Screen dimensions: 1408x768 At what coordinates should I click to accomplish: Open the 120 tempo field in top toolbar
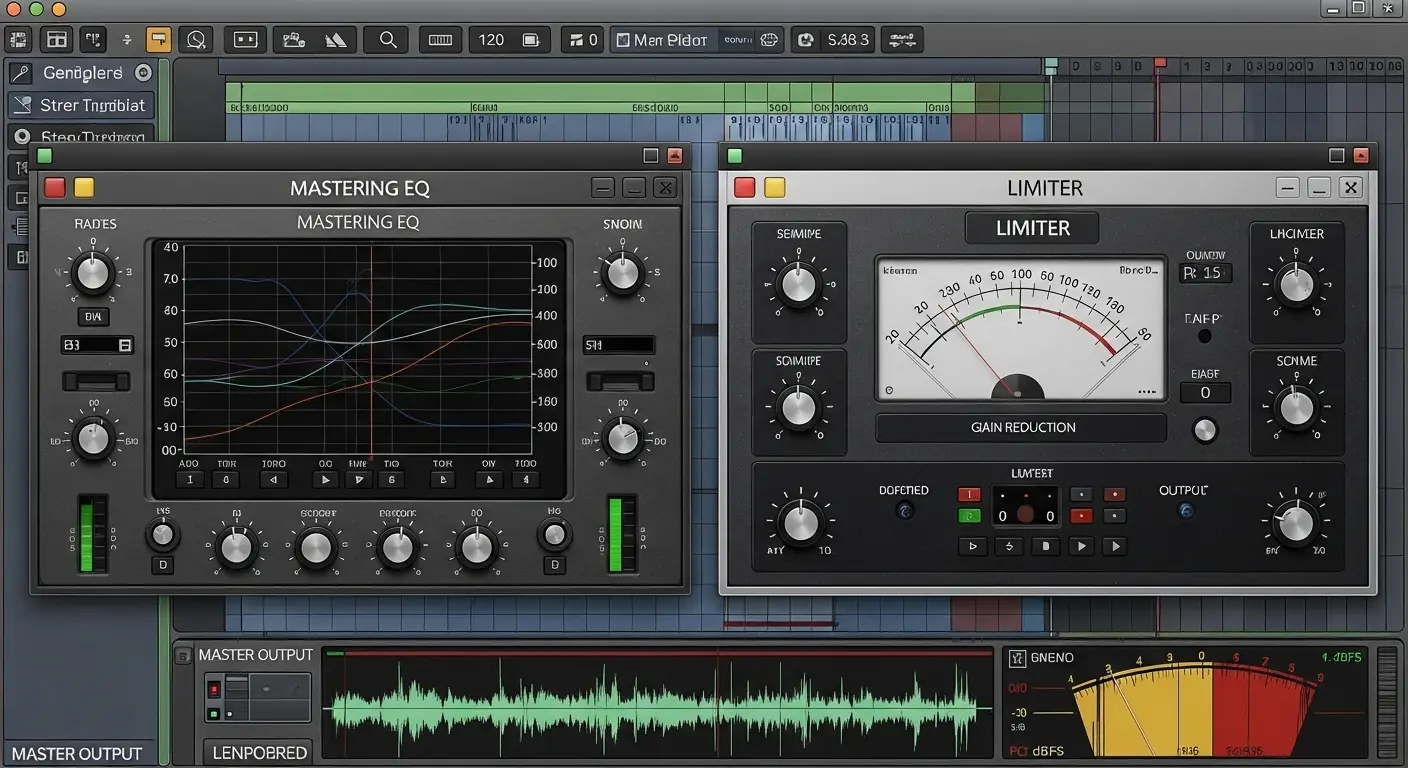[509, 40]
